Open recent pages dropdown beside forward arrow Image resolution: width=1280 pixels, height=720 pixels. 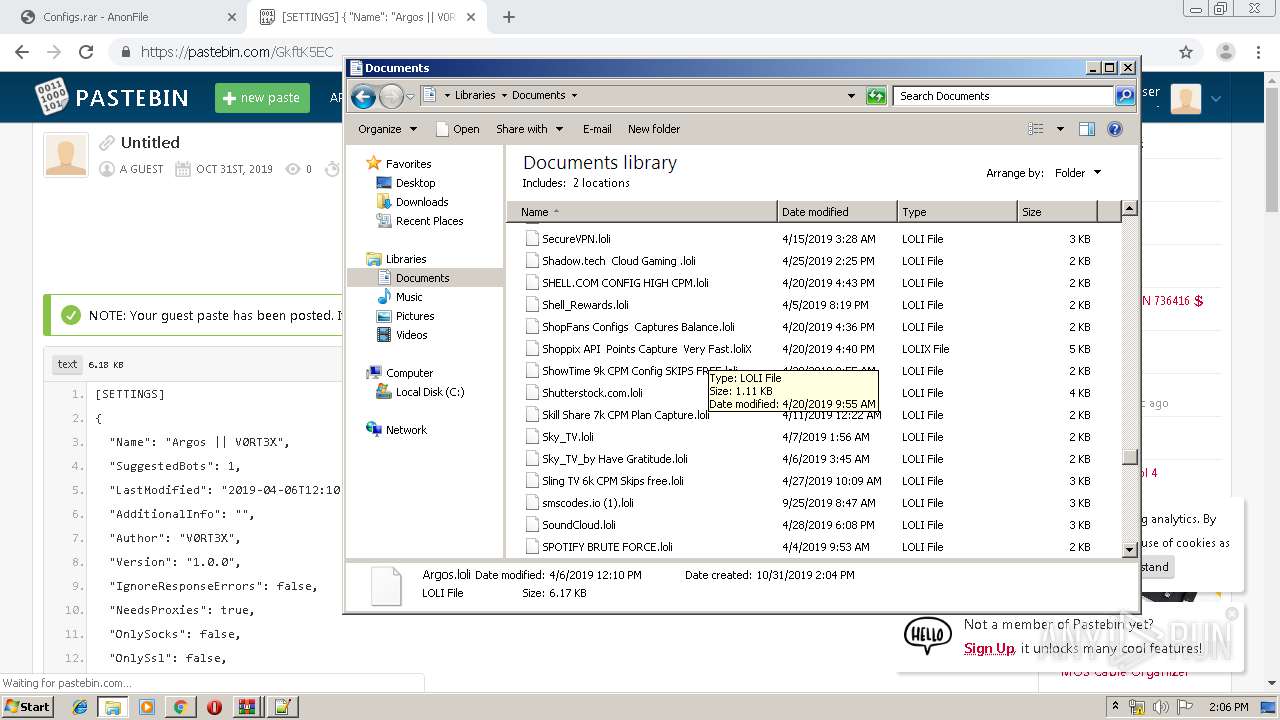pos(410,96)
